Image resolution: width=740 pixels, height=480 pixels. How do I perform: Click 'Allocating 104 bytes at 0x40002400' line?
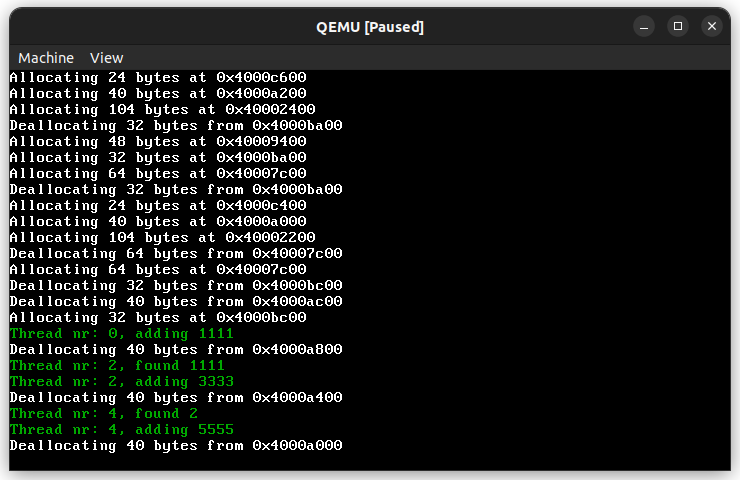[x=162, y=110]
